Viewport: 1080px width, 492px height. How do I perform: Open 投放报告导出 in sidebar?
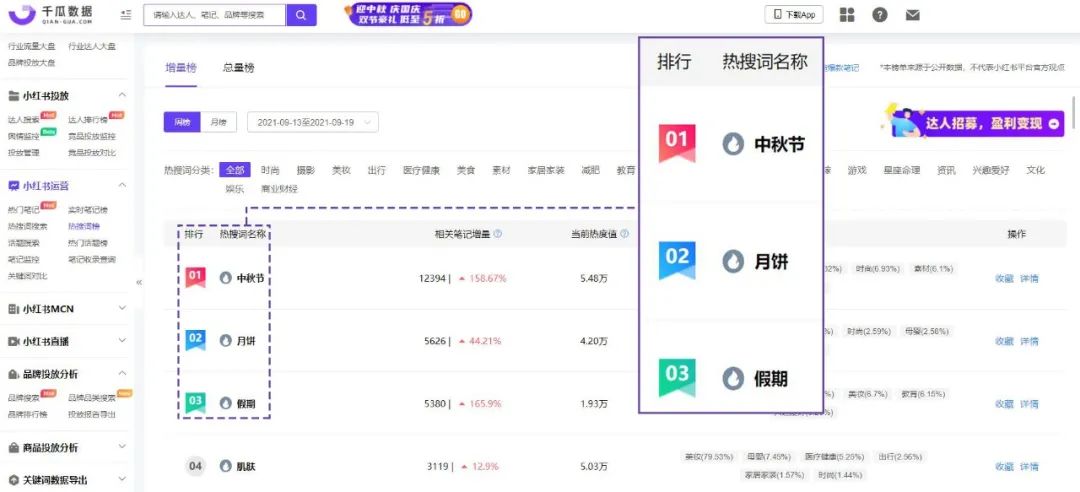pos(92,415)
